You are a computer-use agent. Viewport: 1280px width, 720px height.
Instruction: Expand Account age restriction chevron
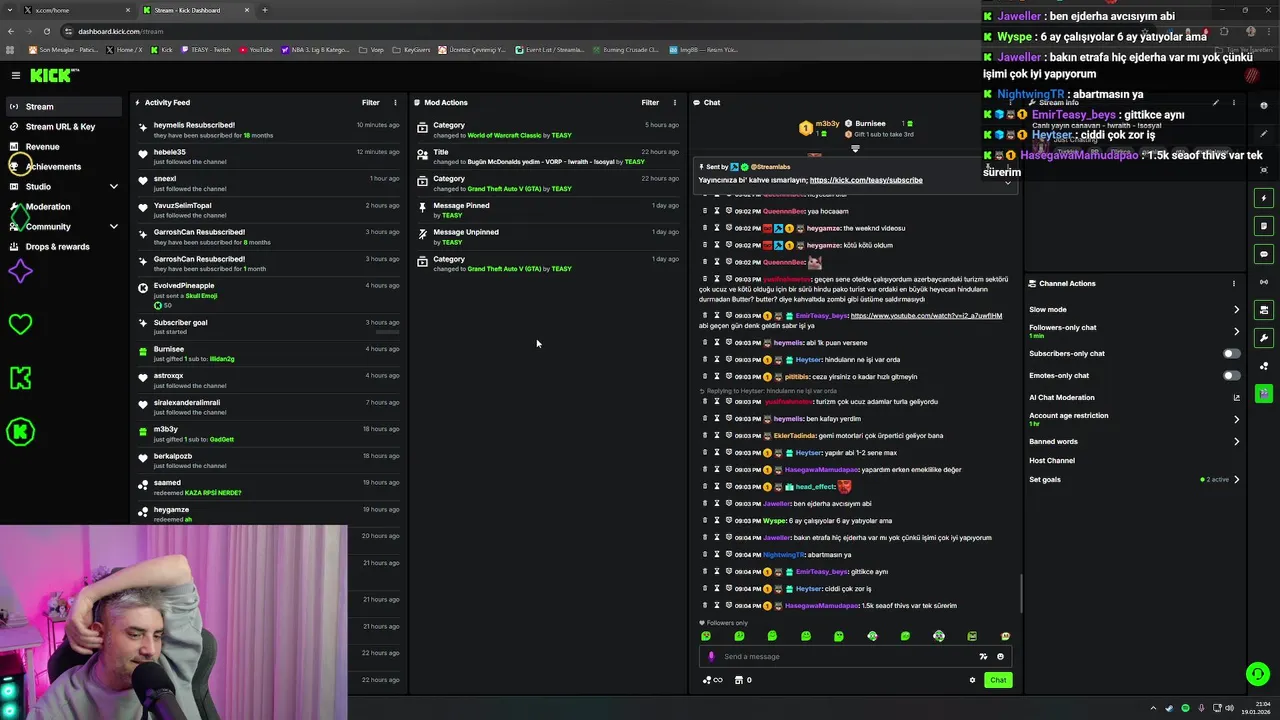click(1236, 419)
